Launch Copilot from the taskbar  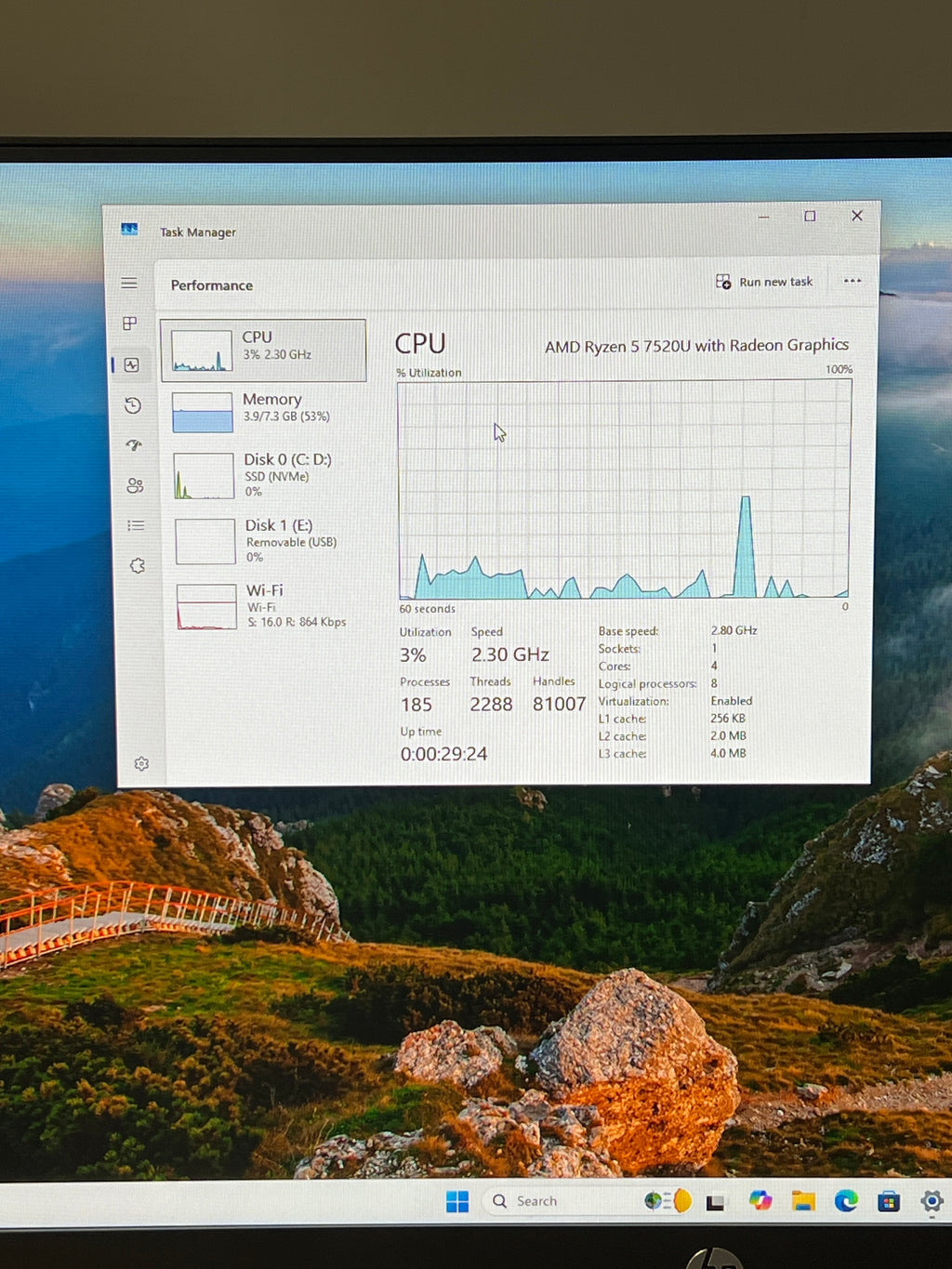[x=760, y=1200]
